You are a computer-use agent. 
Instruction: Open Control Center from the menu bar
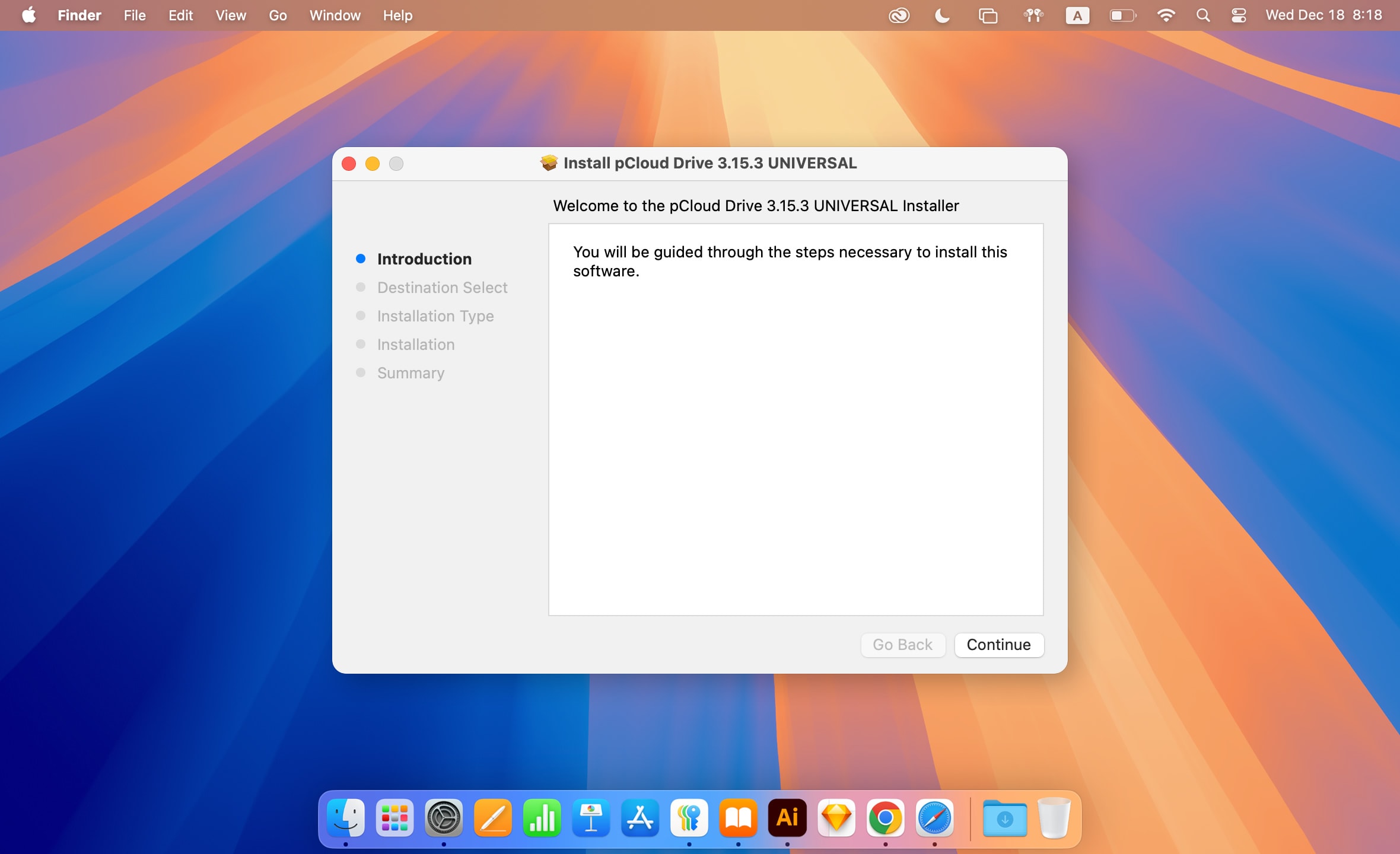point(1237,15)
